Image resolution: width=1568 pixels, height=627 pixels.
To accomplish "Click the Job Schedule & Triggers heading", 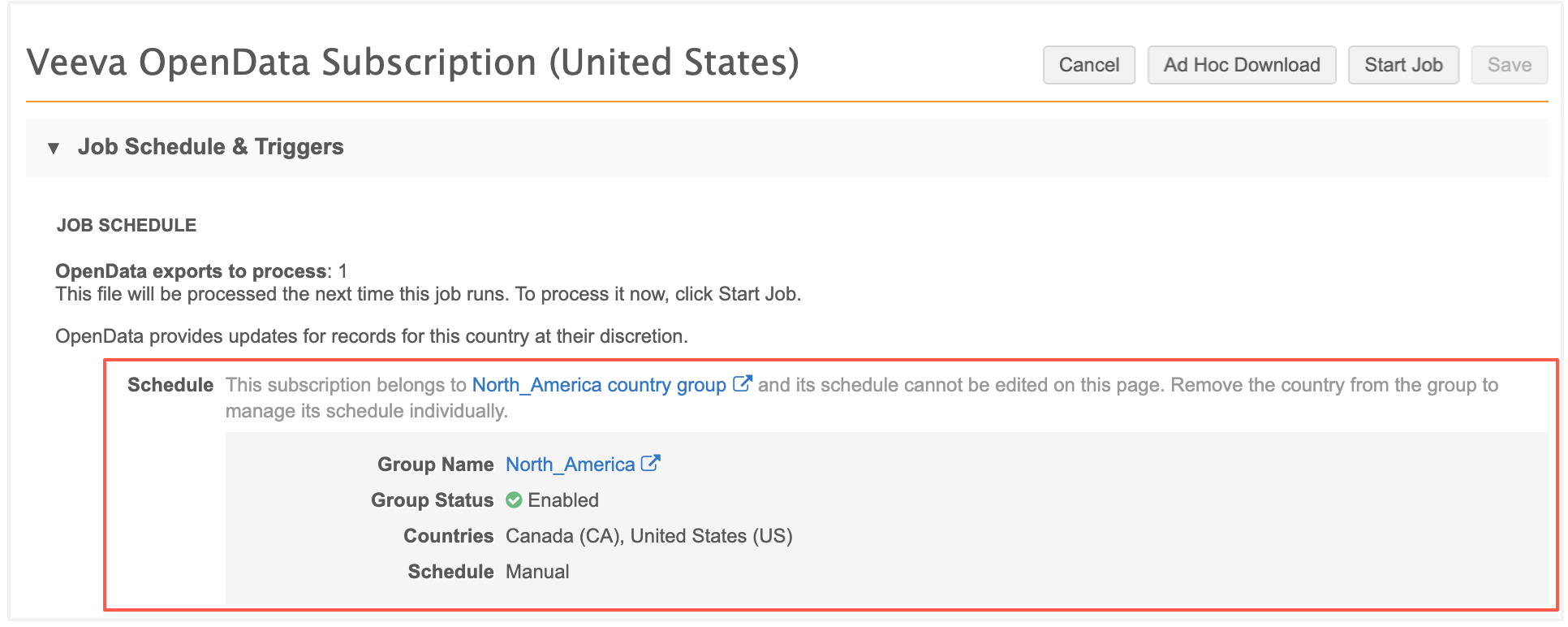I will tap(210, 147).
